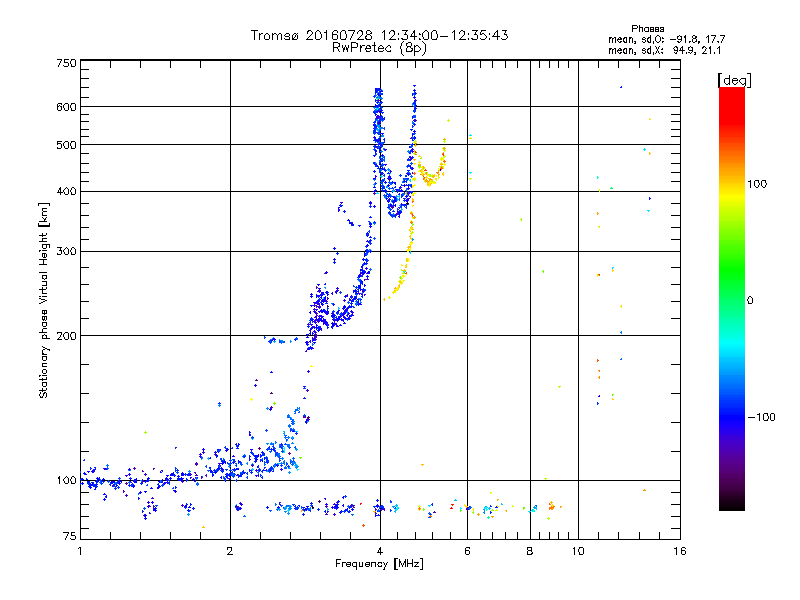Screen dimensions: 800x600
Task: Click the 'mean, sd,X: 94.9, 21.1' line
Action: pyautogui.click(x=664, y=50)
